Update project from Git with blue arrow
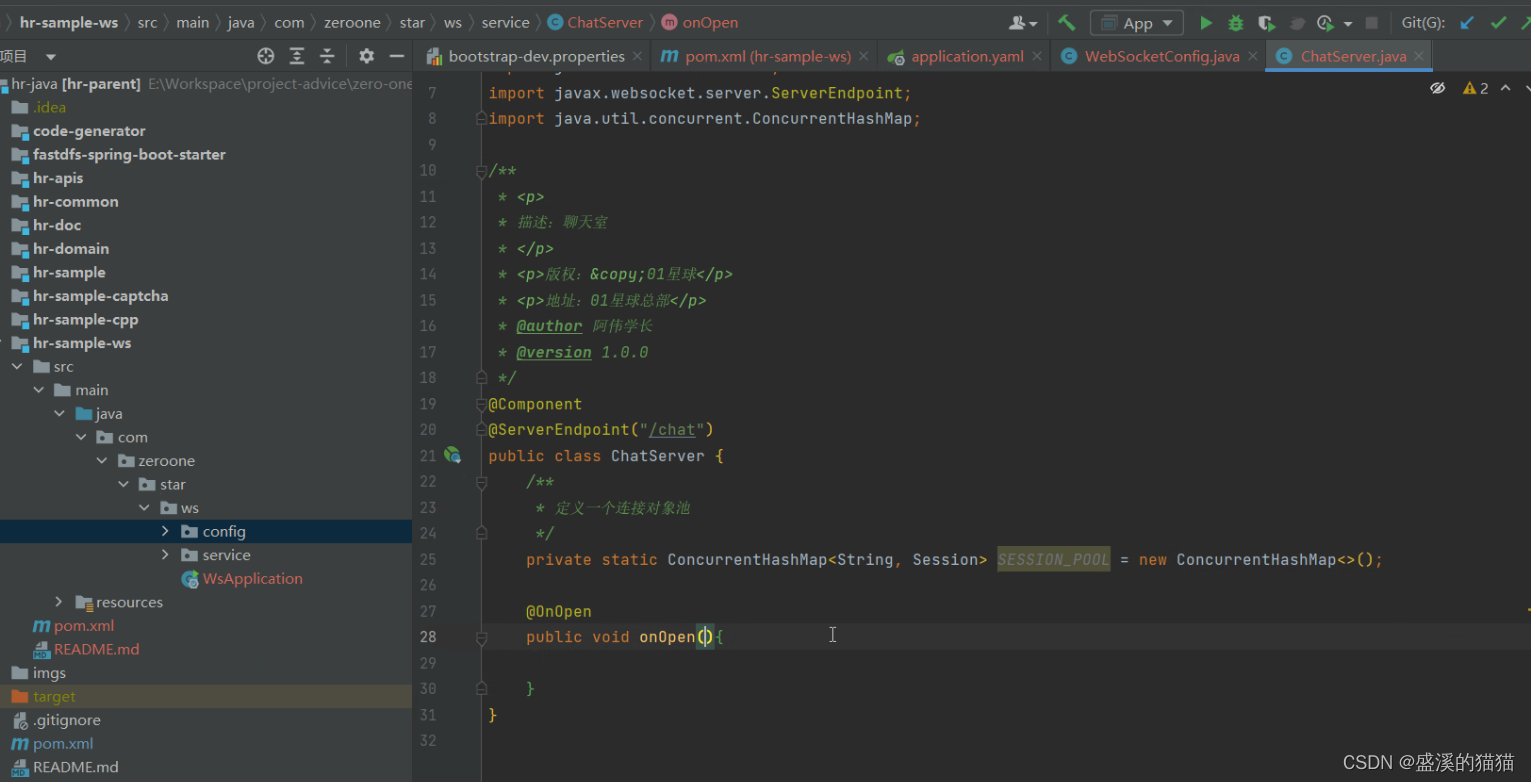 click(x=1467, y=22)
